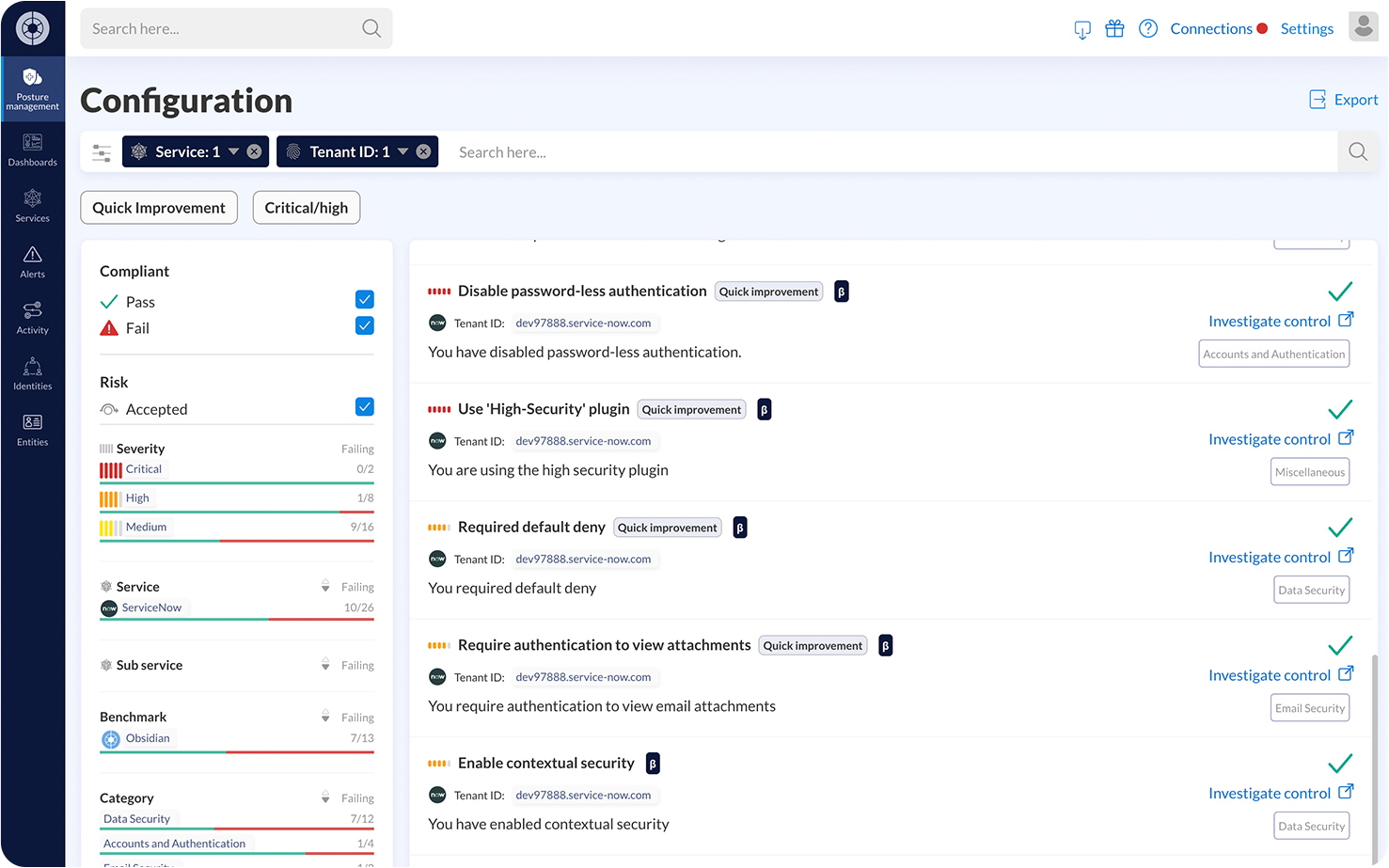Viewport: 1389px width, 868px height.
Task: Click the filter sliders icon
Action: point(102,152)
